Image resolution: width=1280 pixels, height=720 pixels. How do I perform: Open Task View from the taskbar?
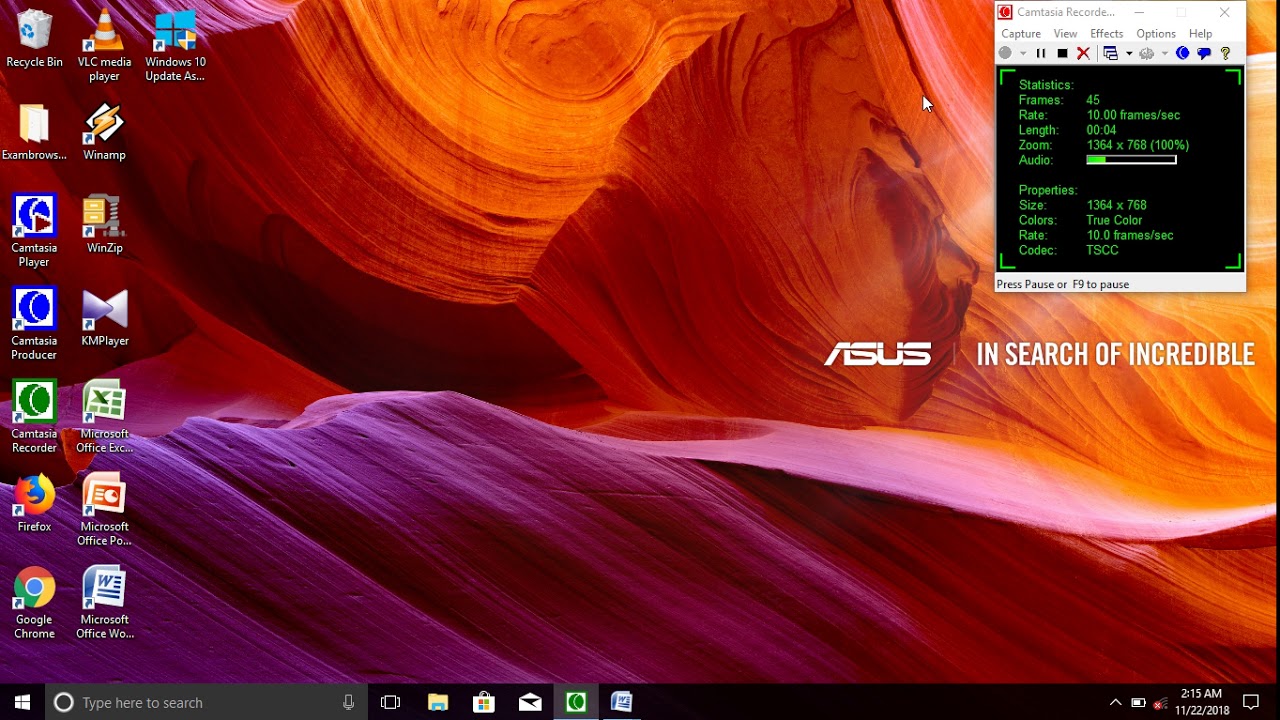click(391, 702)
